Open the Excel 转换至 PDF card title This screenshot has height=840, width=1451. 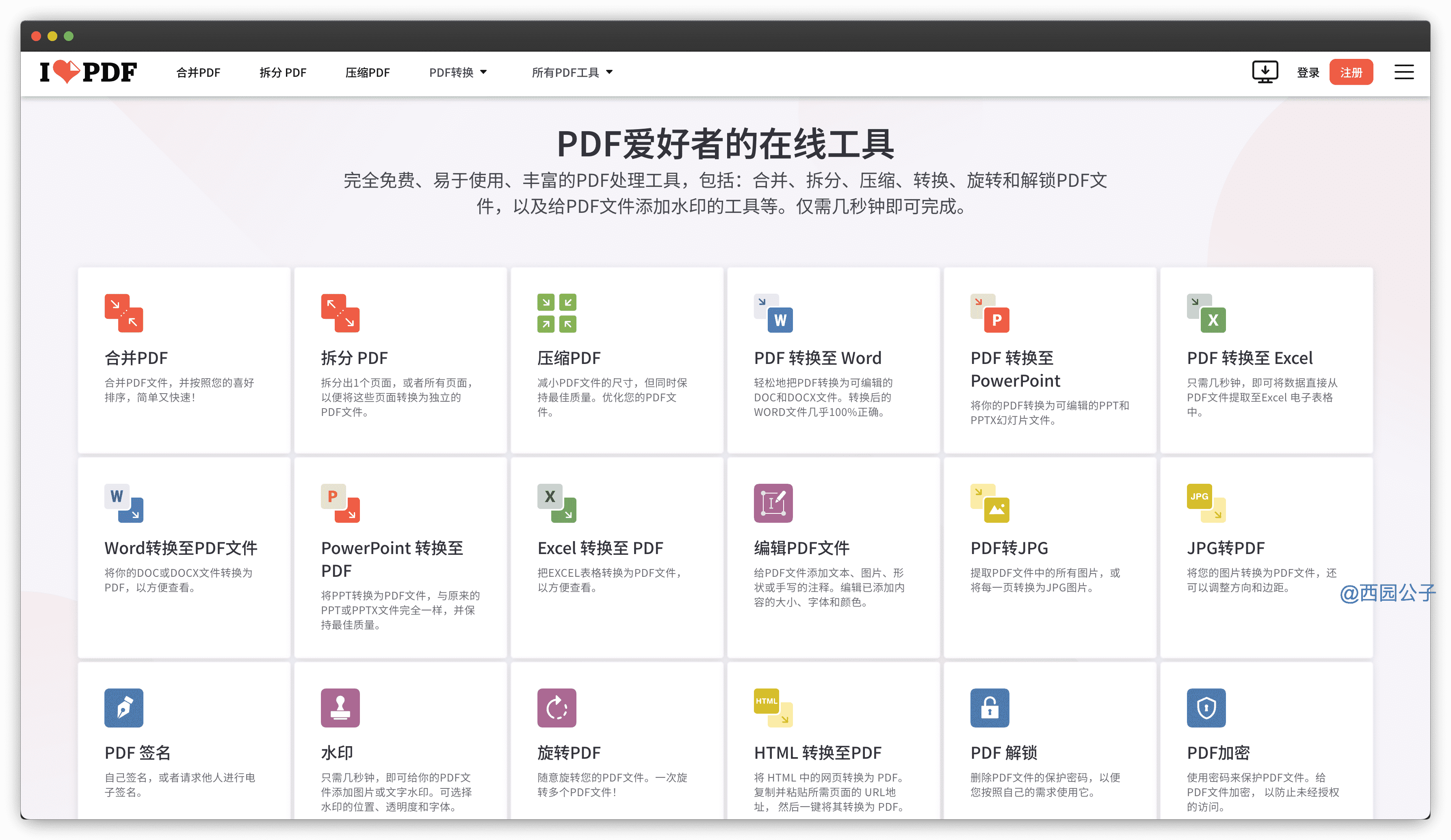[x=600, y=548]
